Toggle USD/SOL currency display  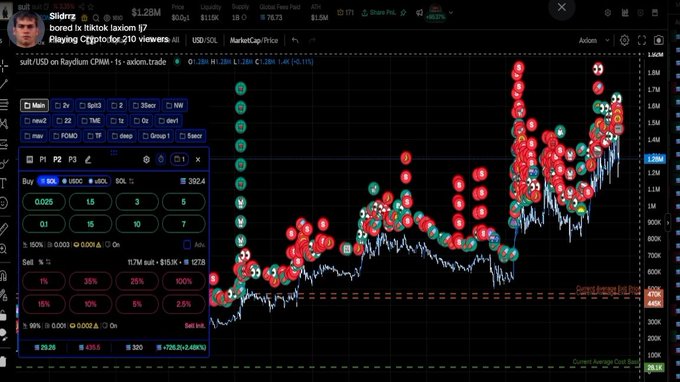click(x=204, y=40)
